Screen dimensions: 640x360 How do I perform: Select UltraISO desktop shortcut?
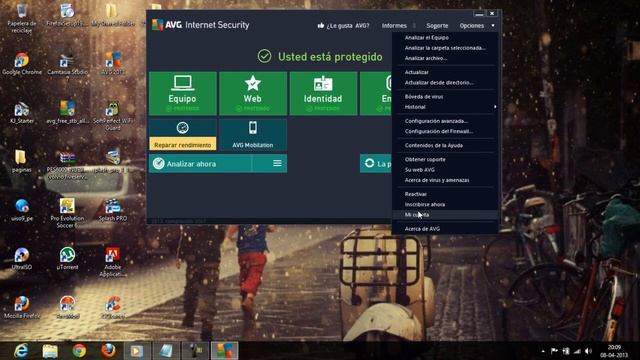point(22,259)
